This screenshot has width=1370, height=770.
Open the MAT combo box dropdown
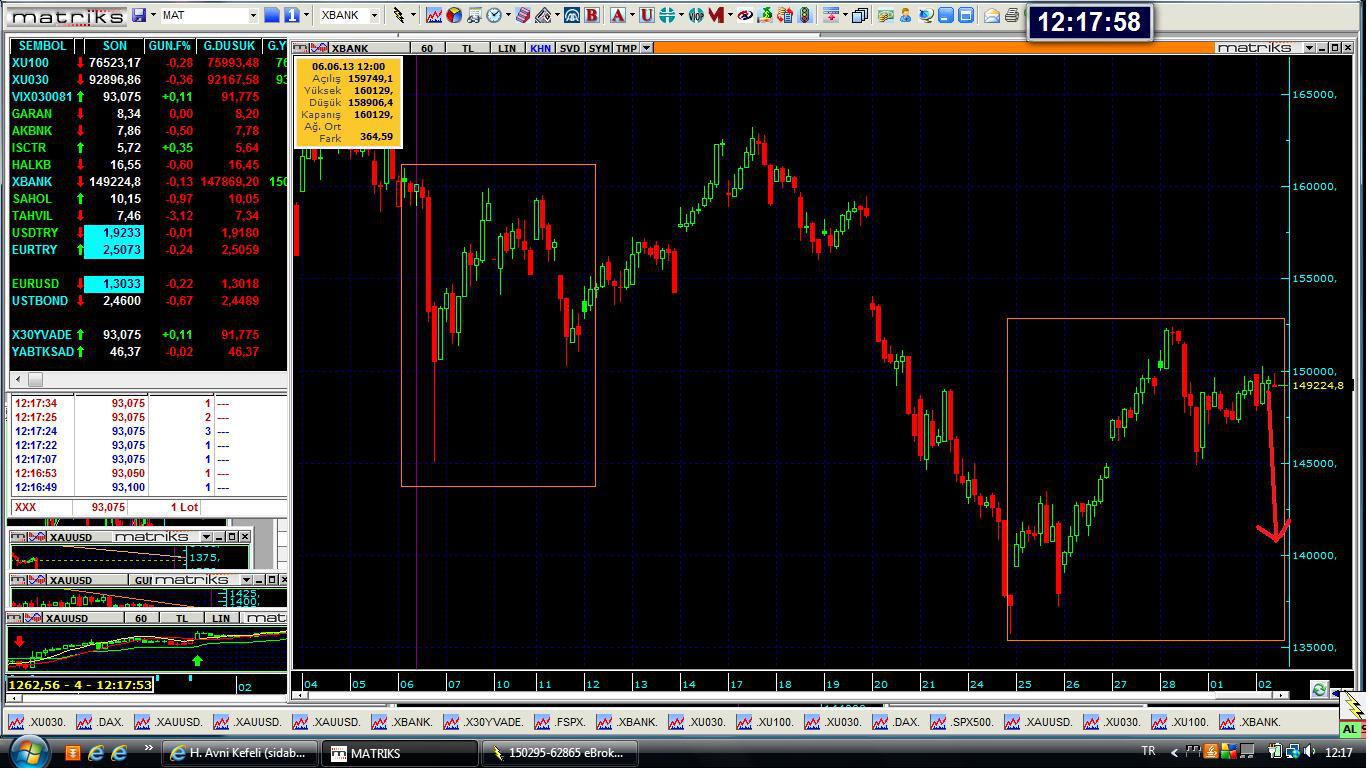pyautogui.click(x=253, y=15)
